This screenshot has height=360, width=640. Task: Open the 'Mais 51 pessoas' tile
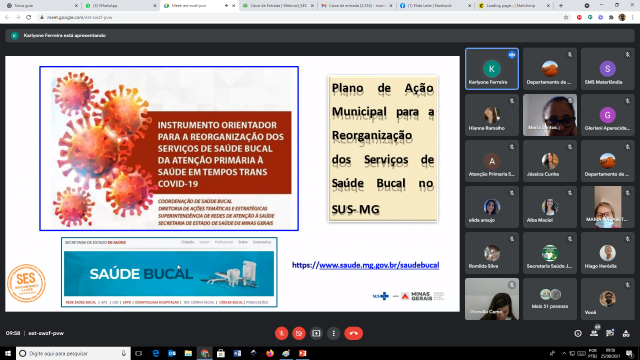(x=550, y=299)
